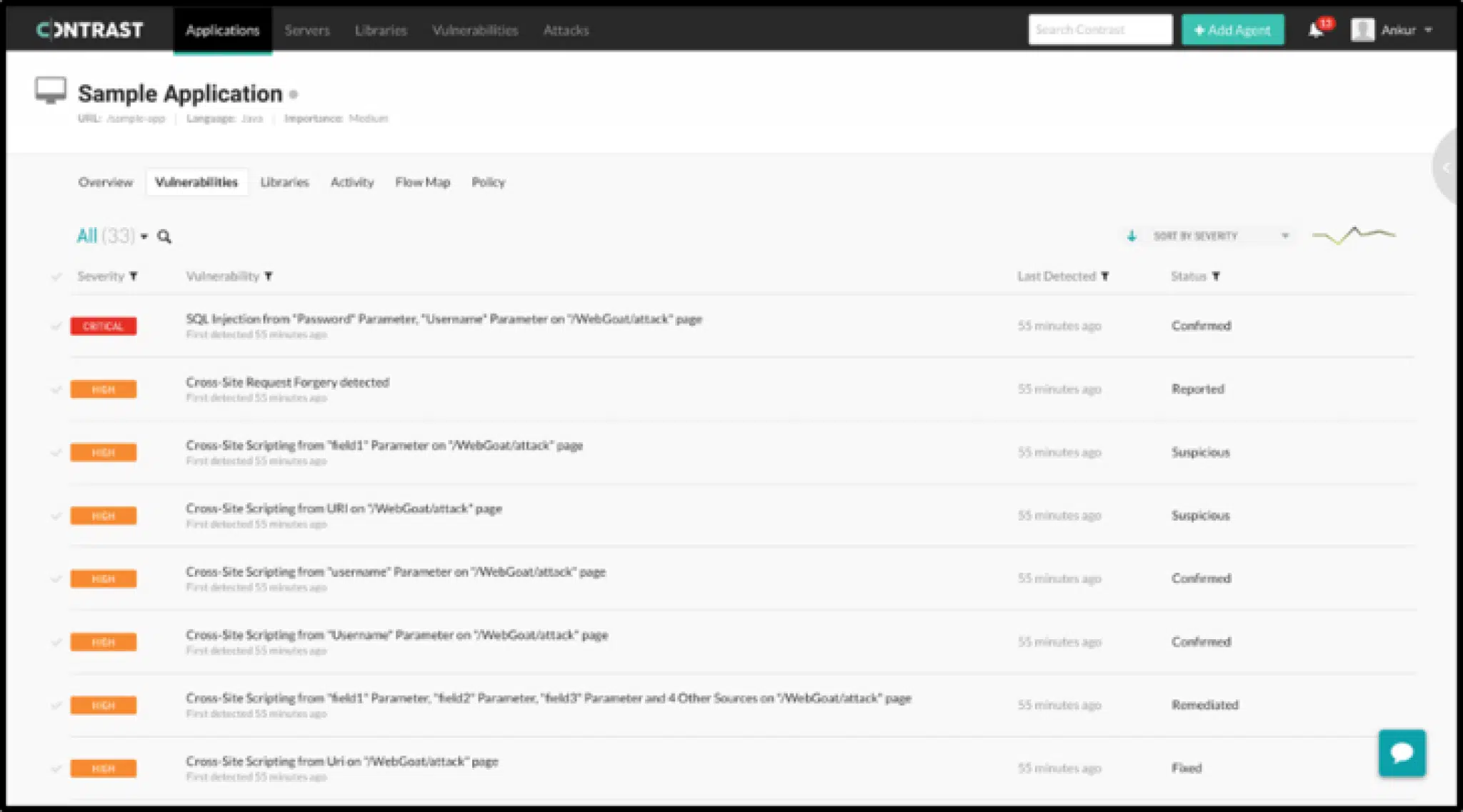Select the select-all checkbox in the header row

click(x=57, y=276)
